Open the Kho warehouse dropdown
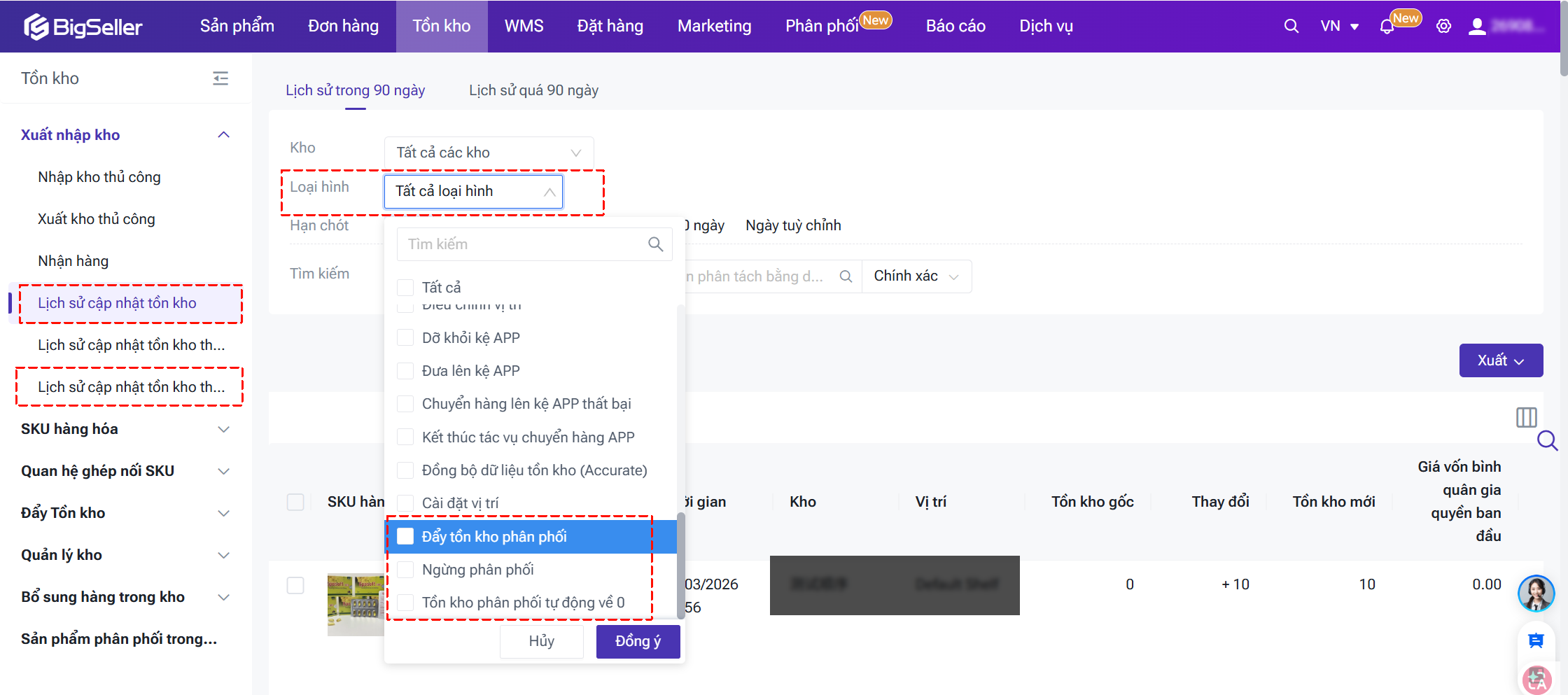Image resolution: width=1568 pixels, height=695 pixels. [489, 153]
